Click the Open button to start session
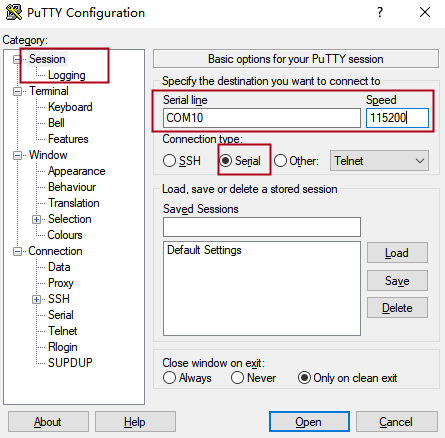This screenshot has width=445, height=438. [309, 422]
